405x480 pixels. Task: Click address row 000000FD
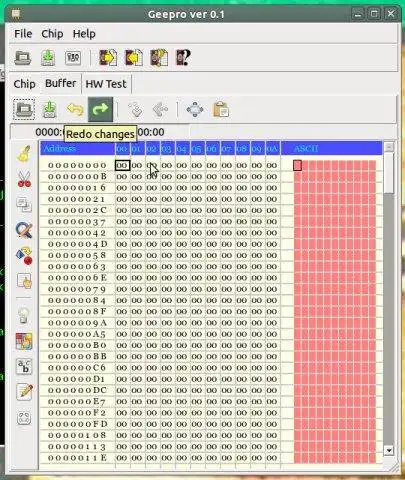[77, 424]
